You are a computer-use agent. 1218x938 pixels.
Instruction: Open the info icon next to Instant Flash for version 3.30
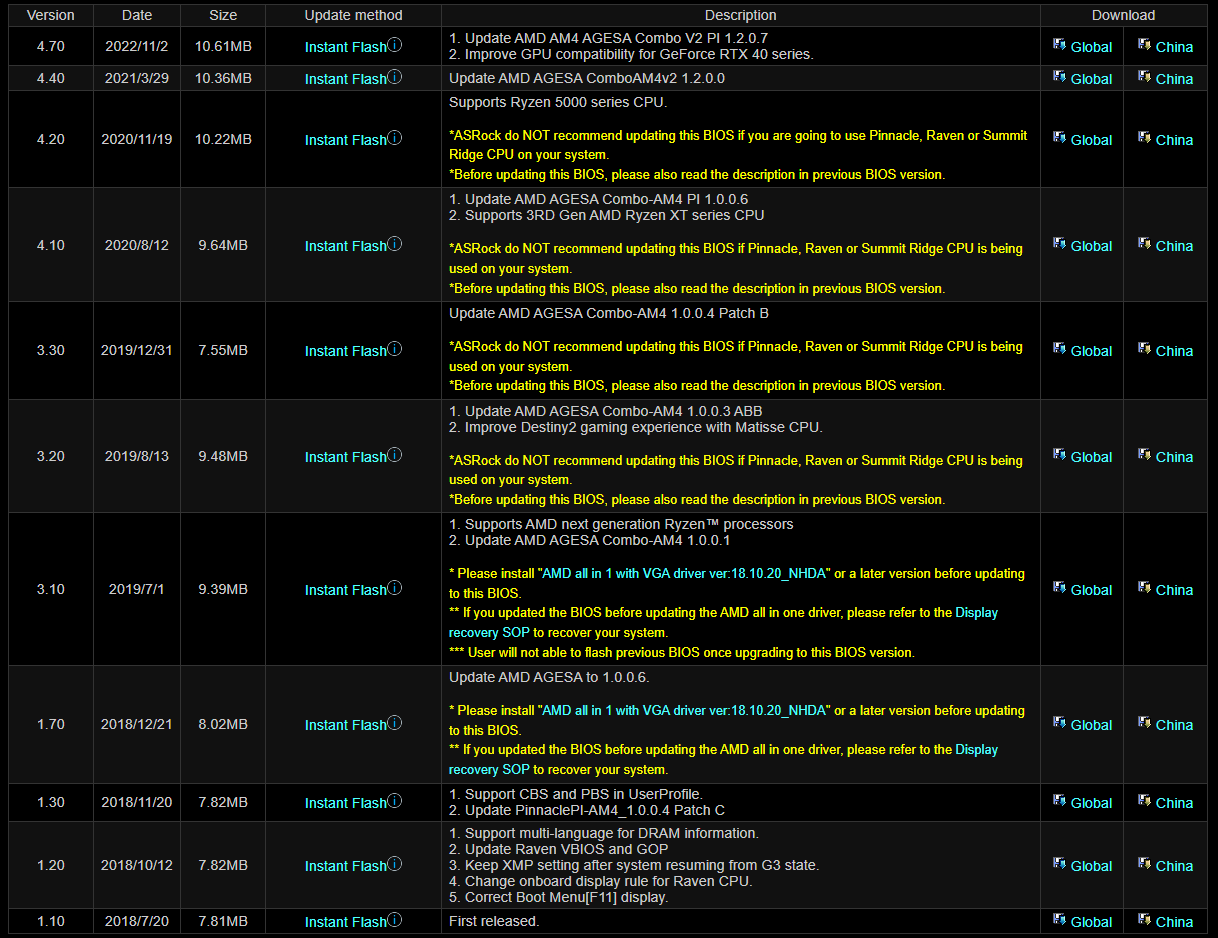pyautogui.click(x=394, y=349)
